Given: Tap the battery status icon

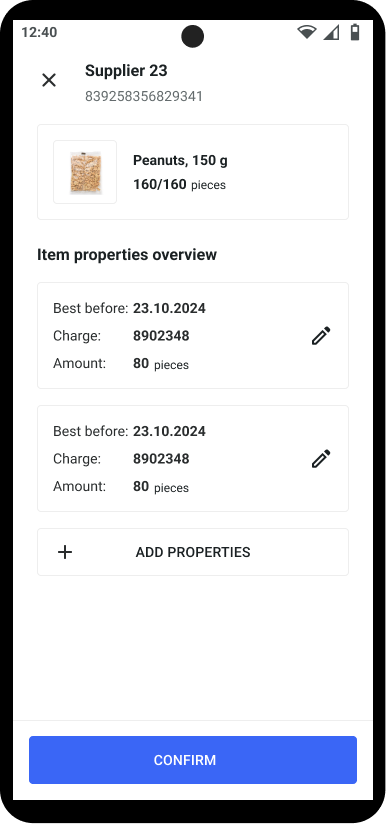Looking at the screenshot, I should (356, 32).
